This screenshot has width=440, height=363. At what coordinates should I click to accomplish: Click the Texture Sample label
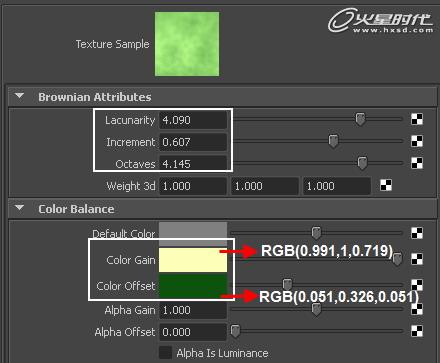(x=113, y=44)
